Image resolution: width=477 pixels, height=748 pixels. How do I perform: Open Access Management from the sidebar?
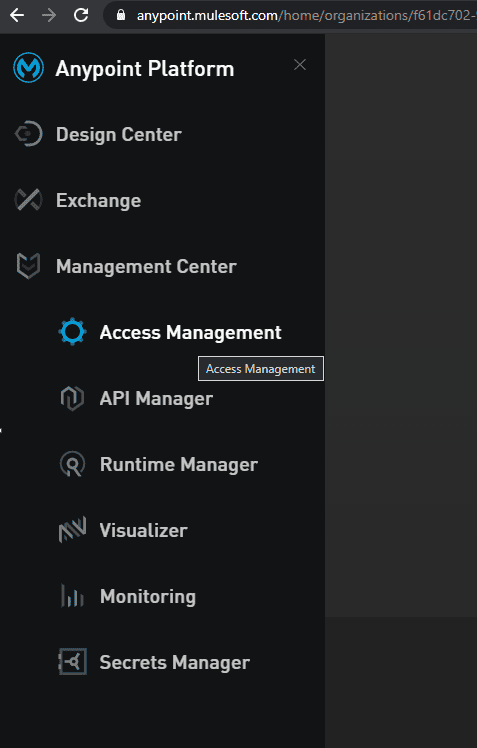click(x=190, y=332)
